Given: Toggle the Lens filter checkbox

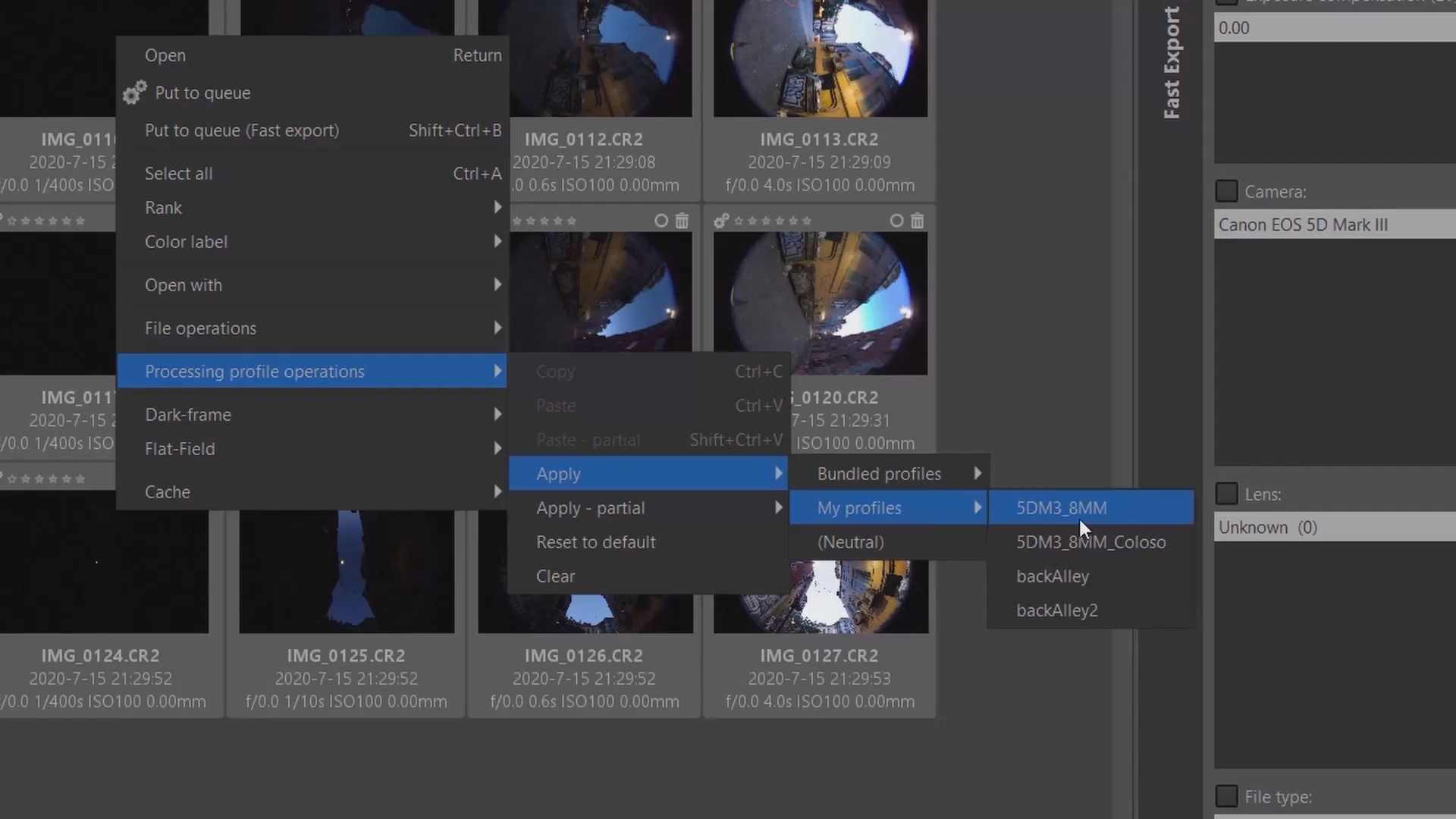Looking at the screenshot, I should click(x=1226, y=494).
